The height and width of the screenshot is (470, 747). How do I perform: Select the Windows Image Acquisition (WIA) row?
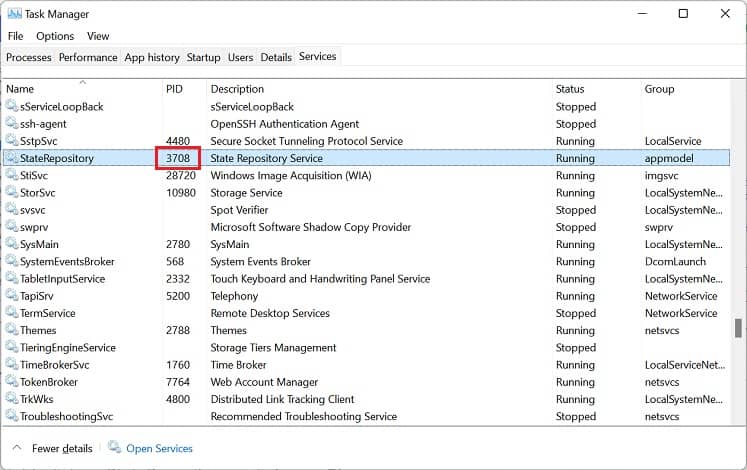click(x=366, y=175)
